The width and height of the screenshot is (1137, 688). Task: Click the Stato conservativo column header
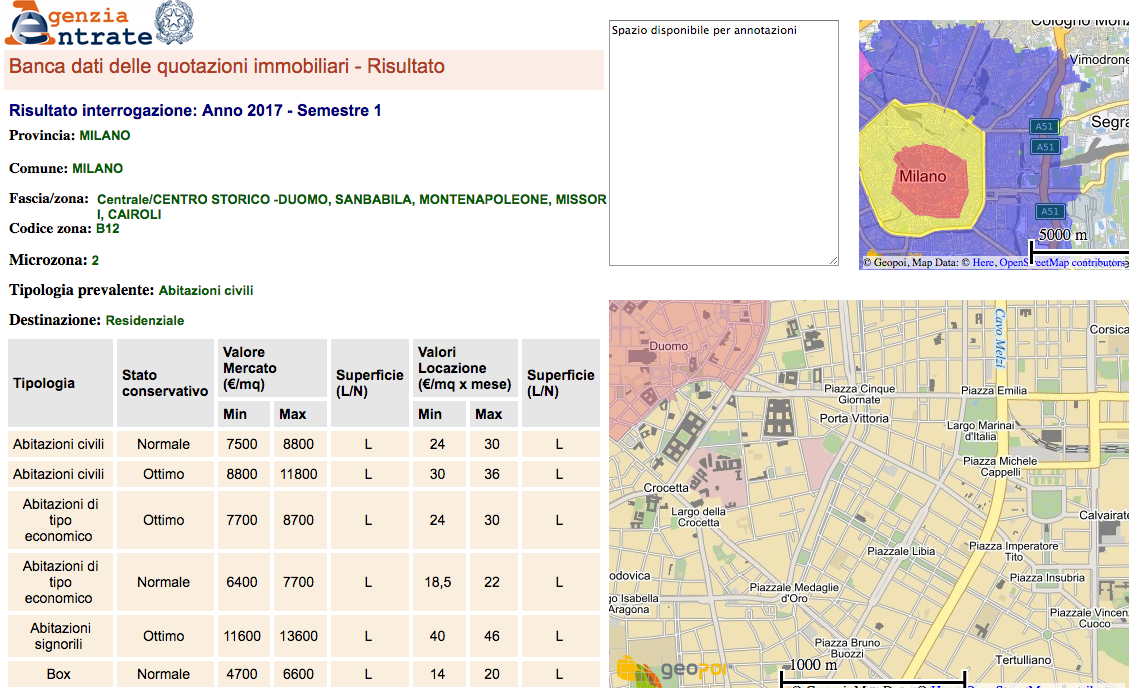(x=165, y=383)
